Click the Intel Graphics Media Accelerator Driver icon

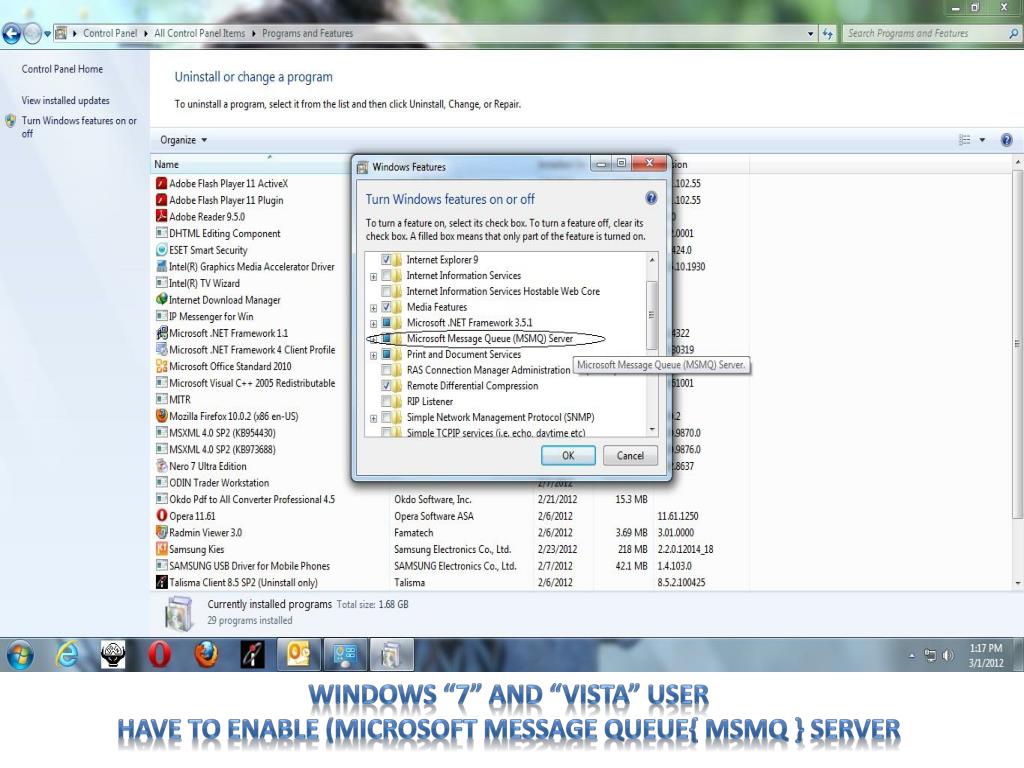(161, 266)
